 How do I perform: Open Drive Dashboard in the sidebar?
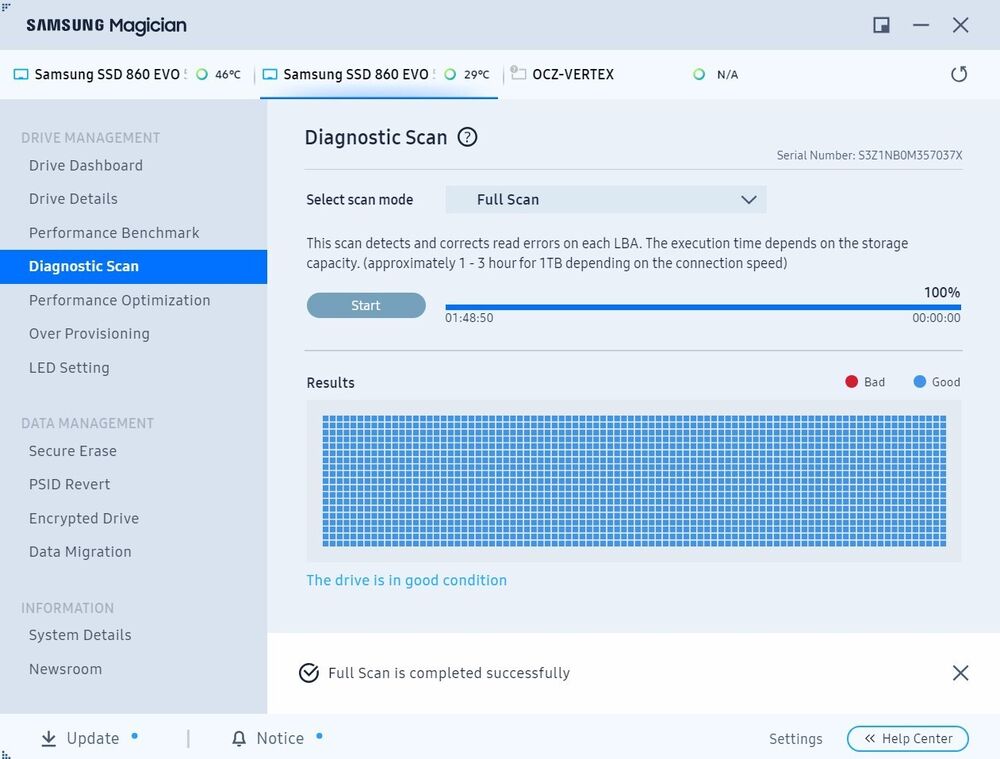click(85, 165)
